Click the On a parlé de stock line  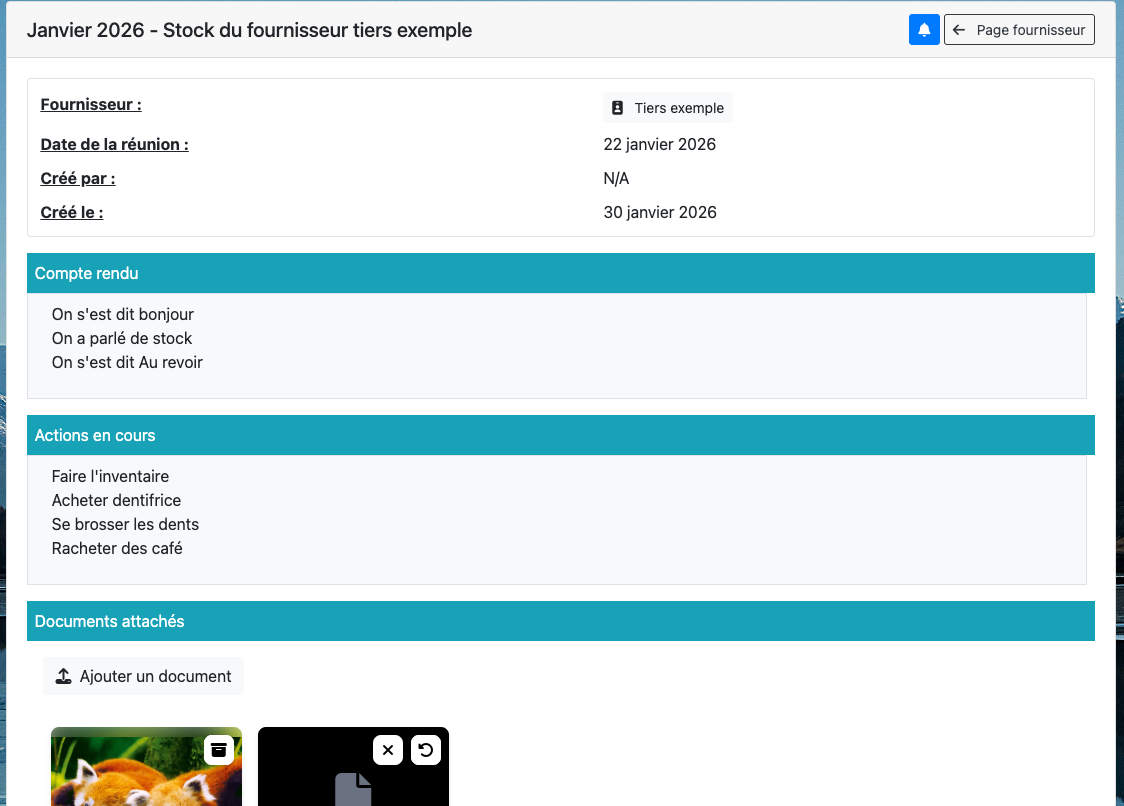tap(122, 338)
